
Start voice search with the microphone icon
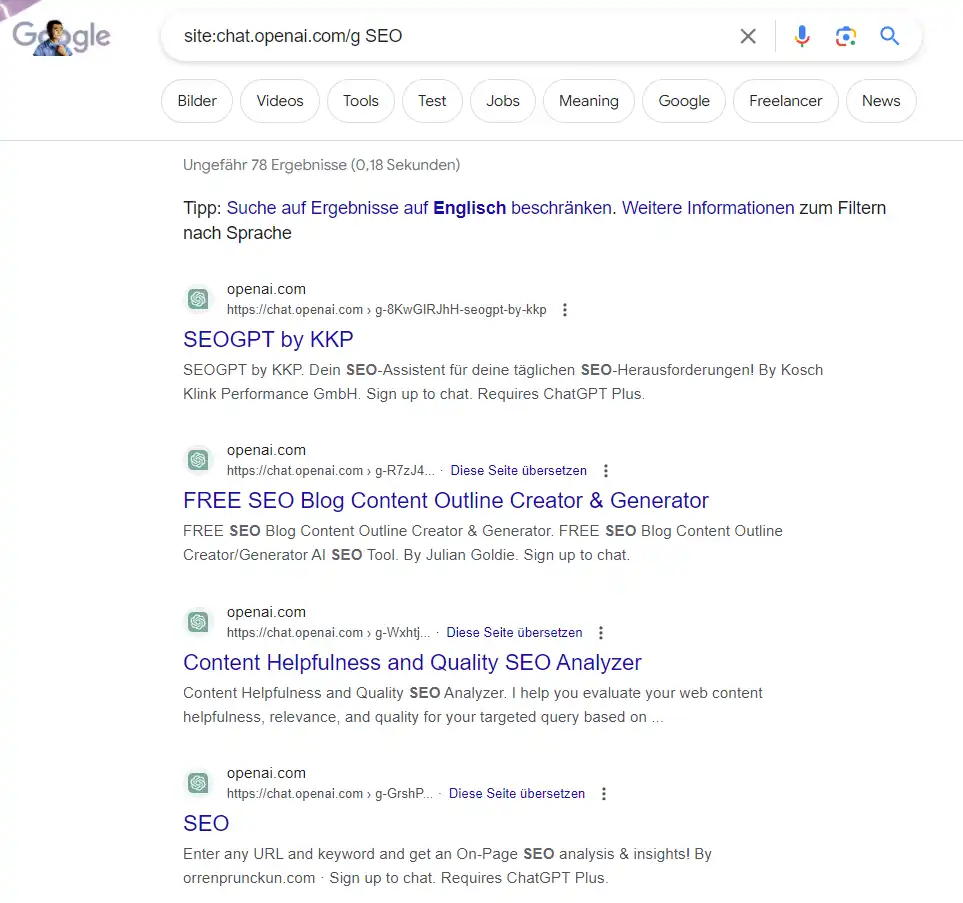click(x=802, y=36)
